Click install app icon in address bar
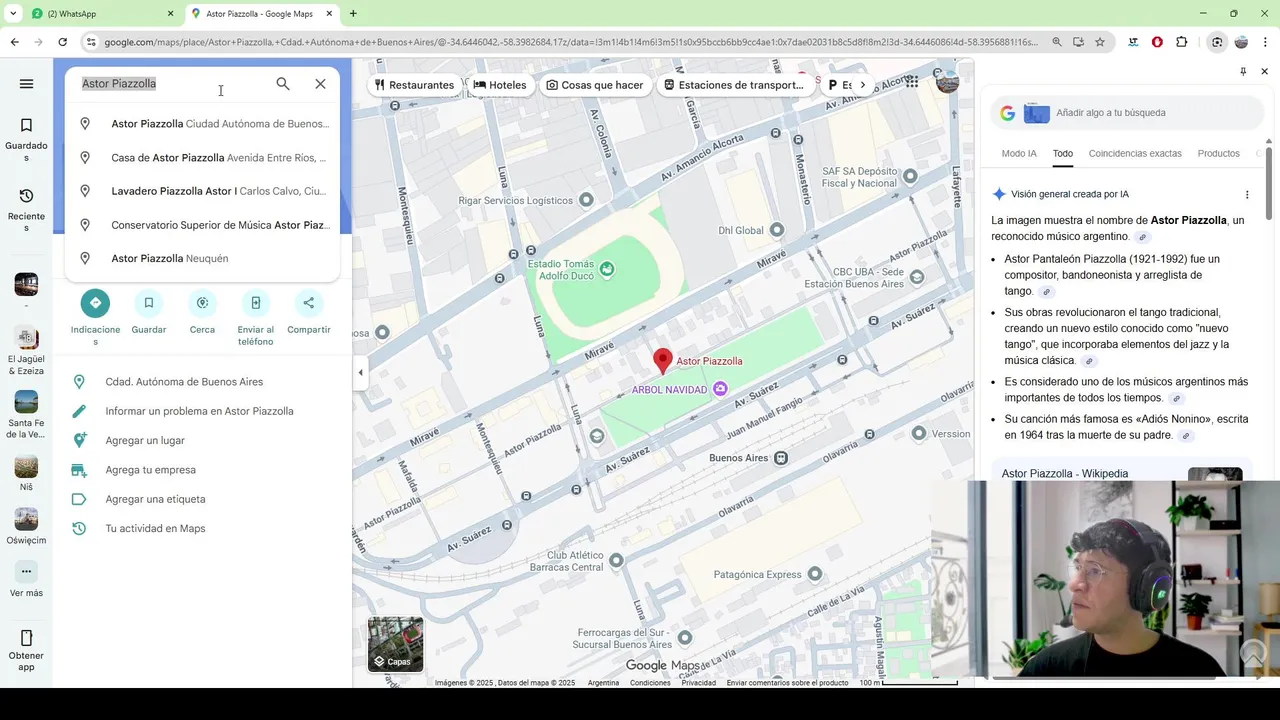Viewport: 1280px width, 720px height. [x=1078, y=42]
